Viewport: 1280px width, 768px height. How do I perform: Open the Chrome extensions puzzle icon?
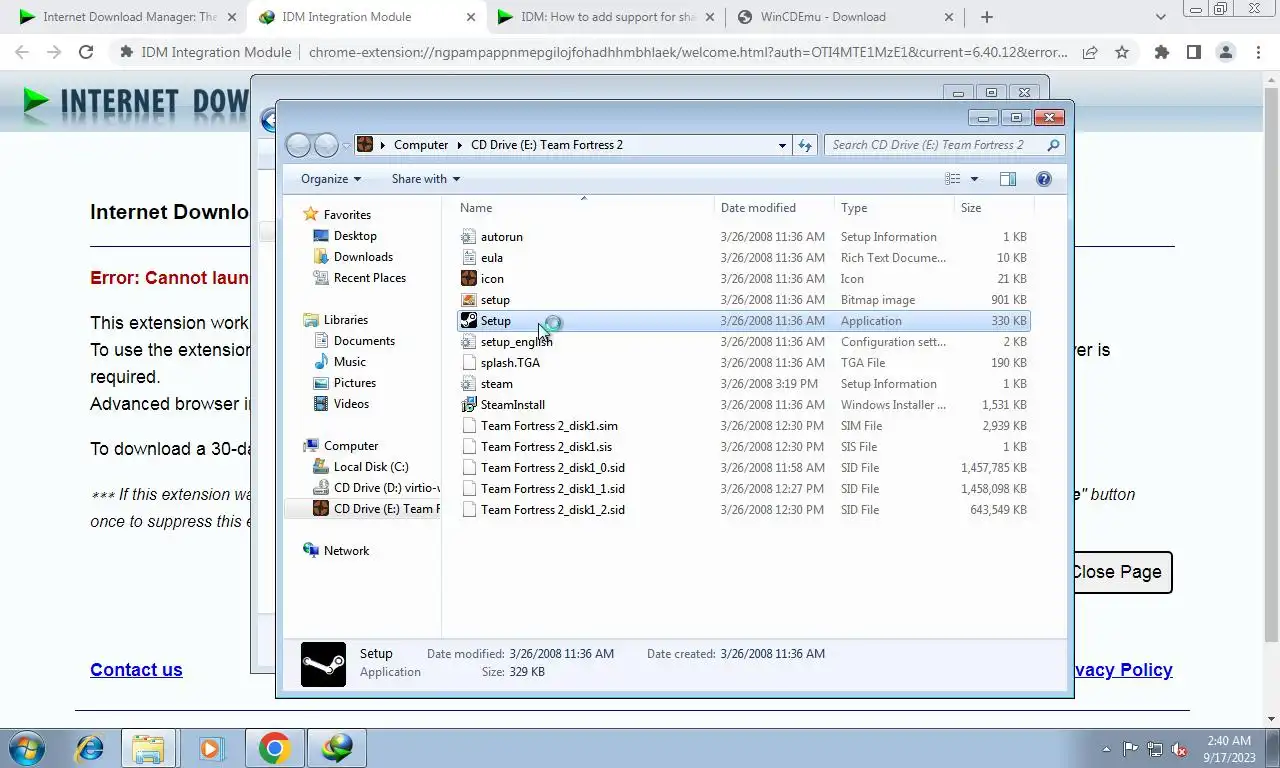click(1161, 52)
